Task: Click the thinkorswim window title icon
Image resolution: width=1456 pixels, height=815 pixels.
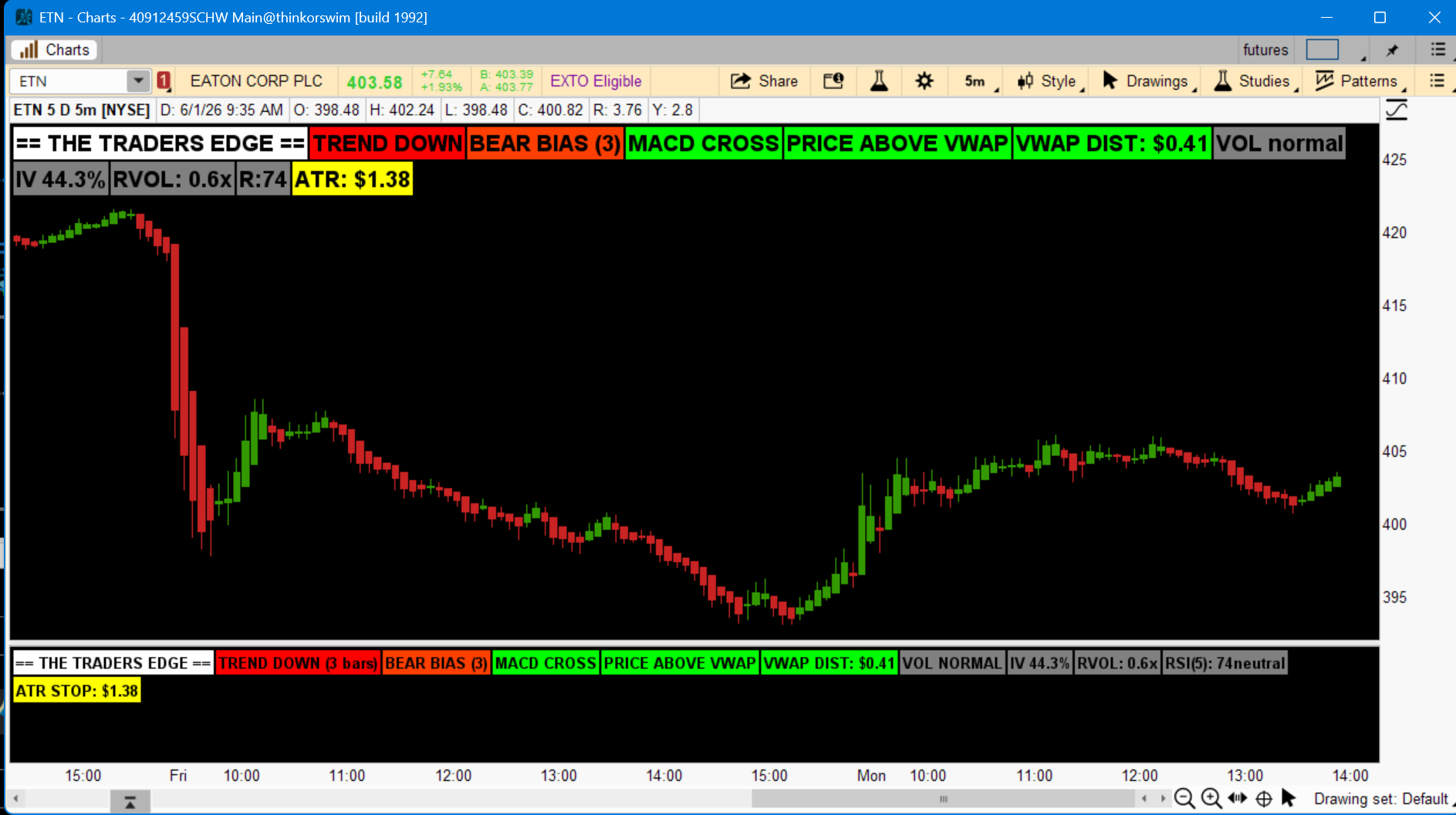Action: [x=24, y=17]
